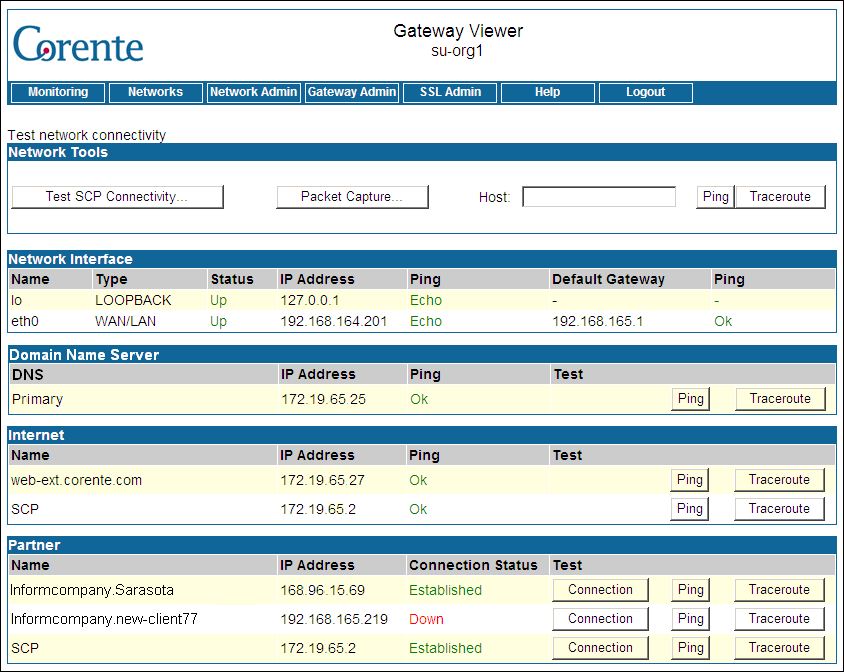Click the Primary DNS label
This screenshot has width=844, height=672.
click(x=38, y=400)
